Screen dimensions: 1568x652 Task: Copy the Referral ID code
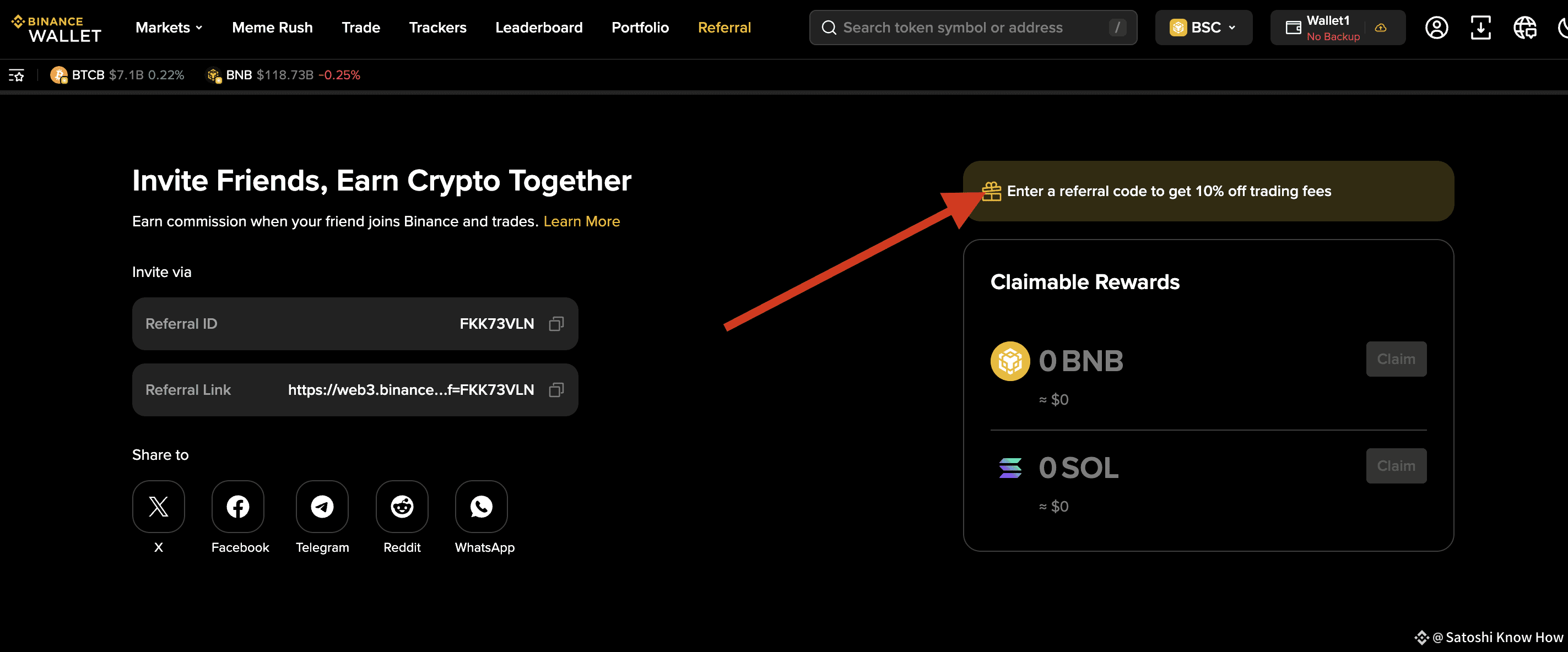click(x=556, y=324)
